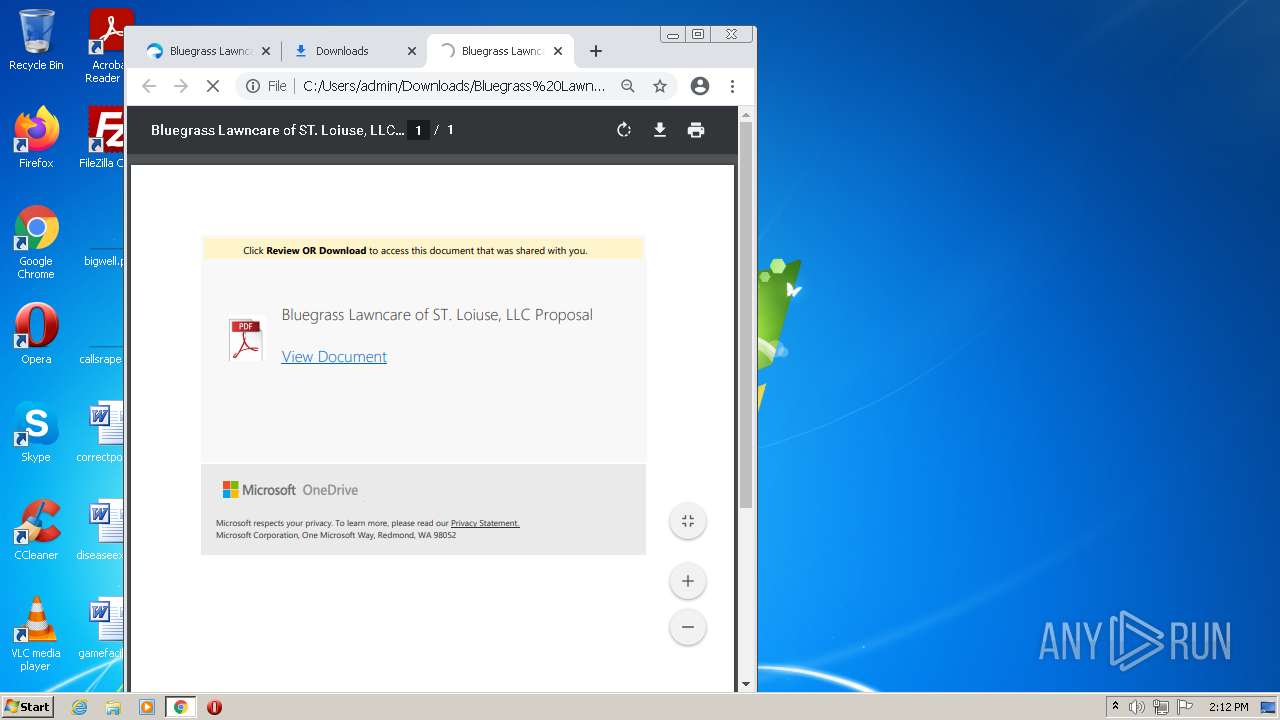
Task: Close the active Bluegrass Lawncare tab
Action: coord(558,51)
